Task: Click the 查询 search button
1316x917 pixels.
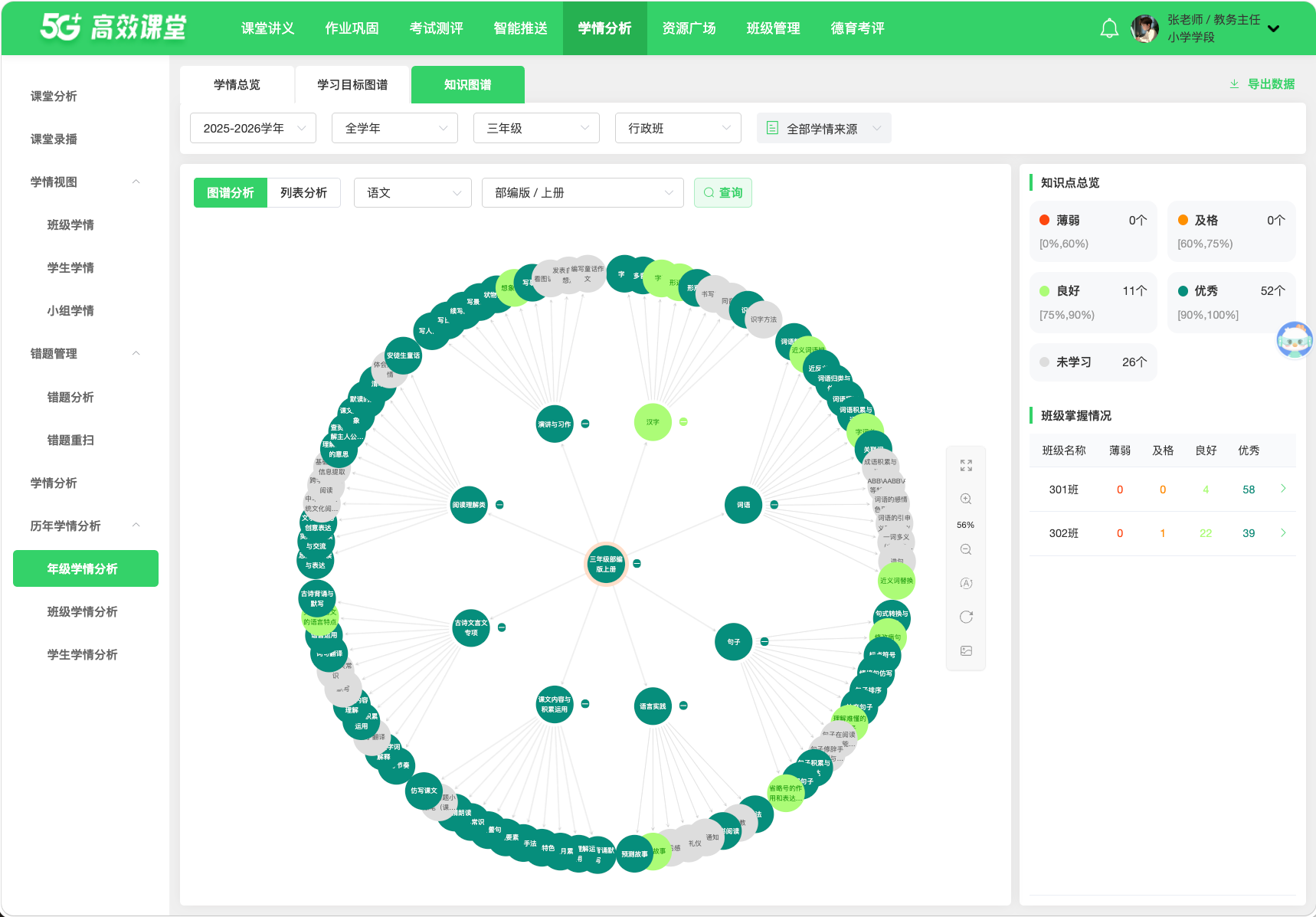Action: coord(723,193)
